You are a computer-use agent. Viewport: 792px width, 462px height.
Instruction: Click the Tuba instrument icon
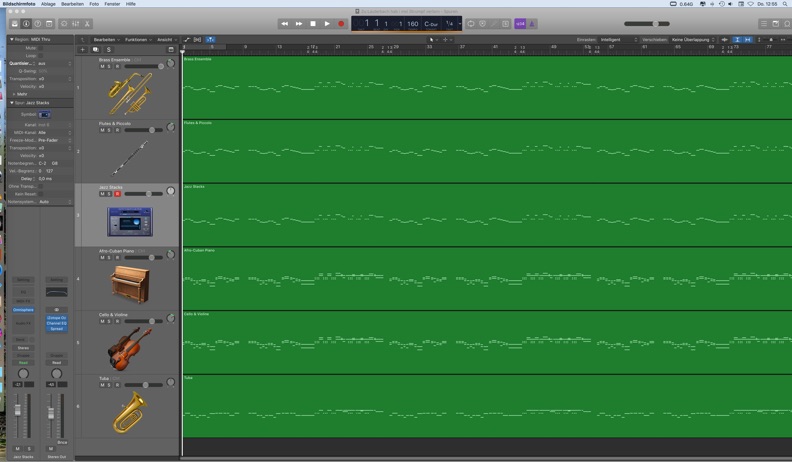[130, 413]
